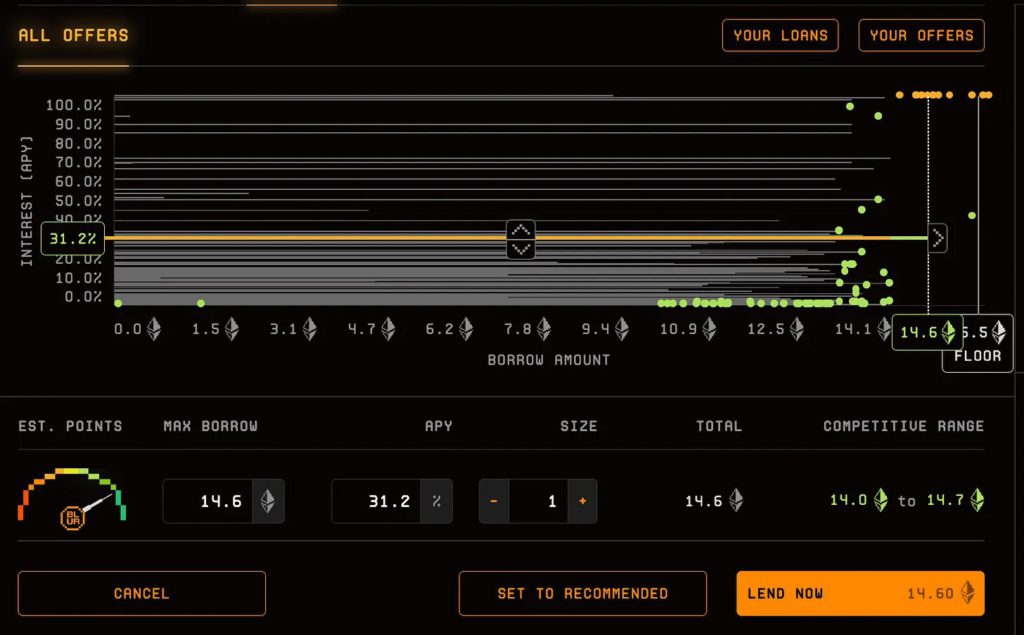Click the up/down APY handle on chart
Viewport: 1024px width, 635px height.
[x=521, y=239]
